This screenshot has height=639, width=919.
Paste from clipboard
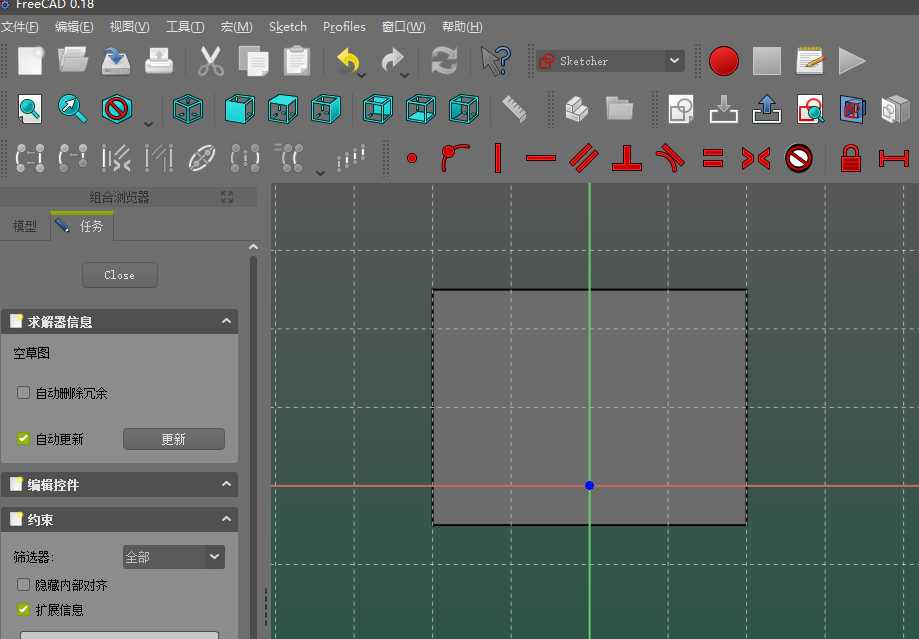297,61
